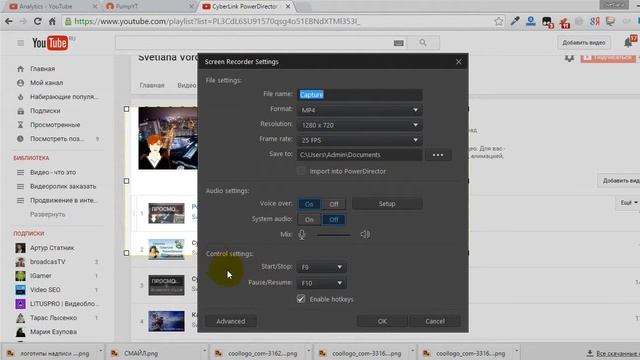Open YouTube notifications bell

click(629, 42)
